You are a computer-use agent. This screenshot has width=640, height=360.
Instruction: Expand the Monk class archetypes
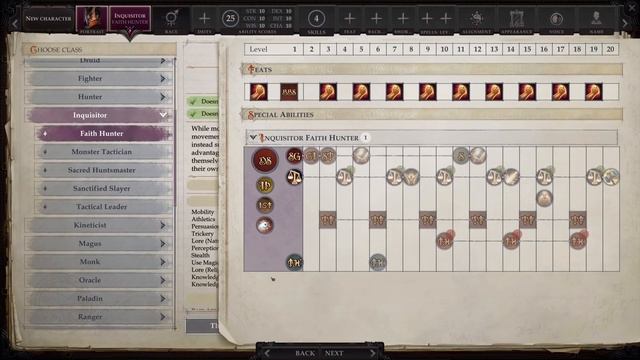(x=163, y=262)
